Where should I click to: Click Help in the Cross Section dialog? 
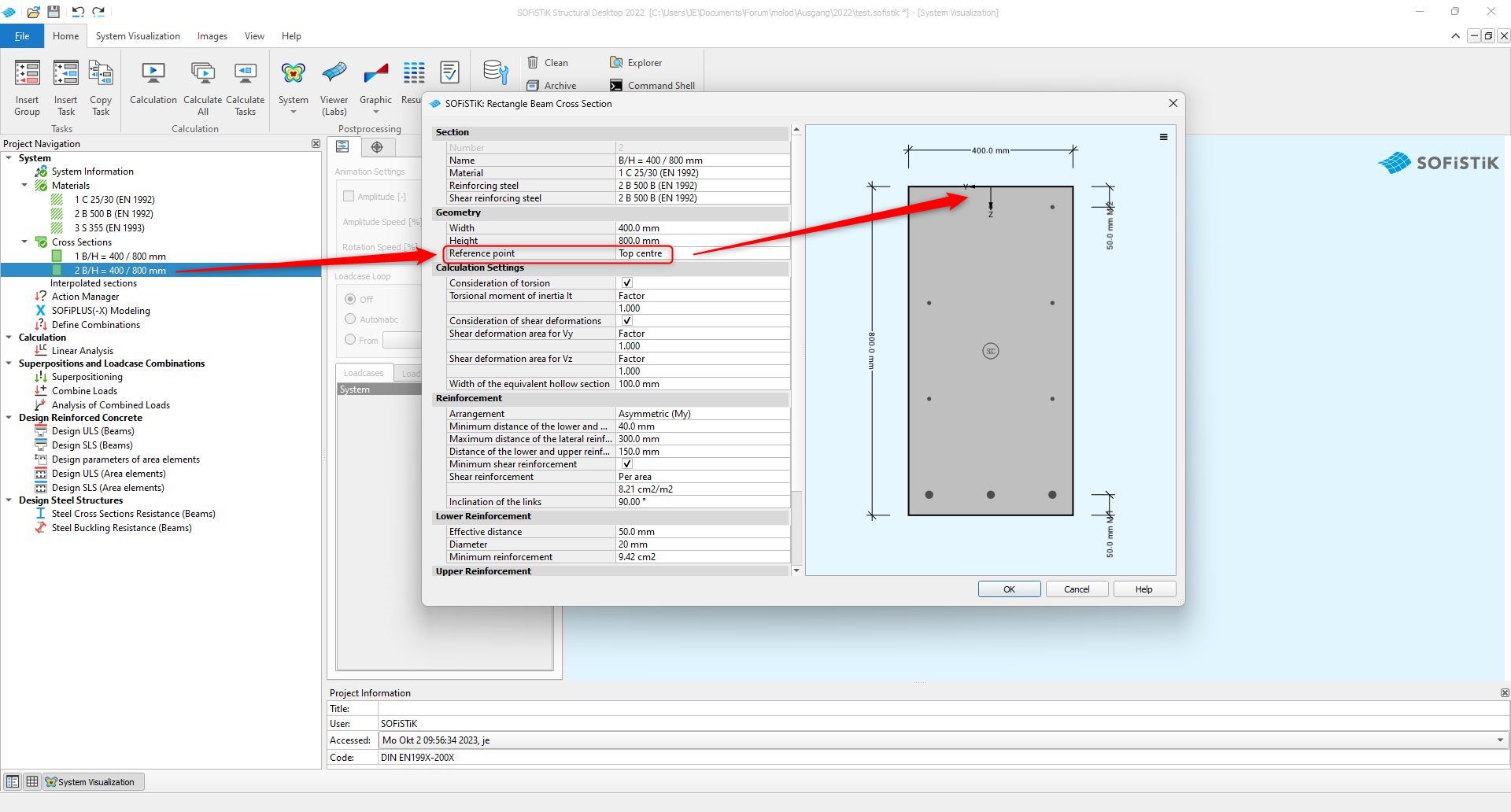click(1143, 589)
